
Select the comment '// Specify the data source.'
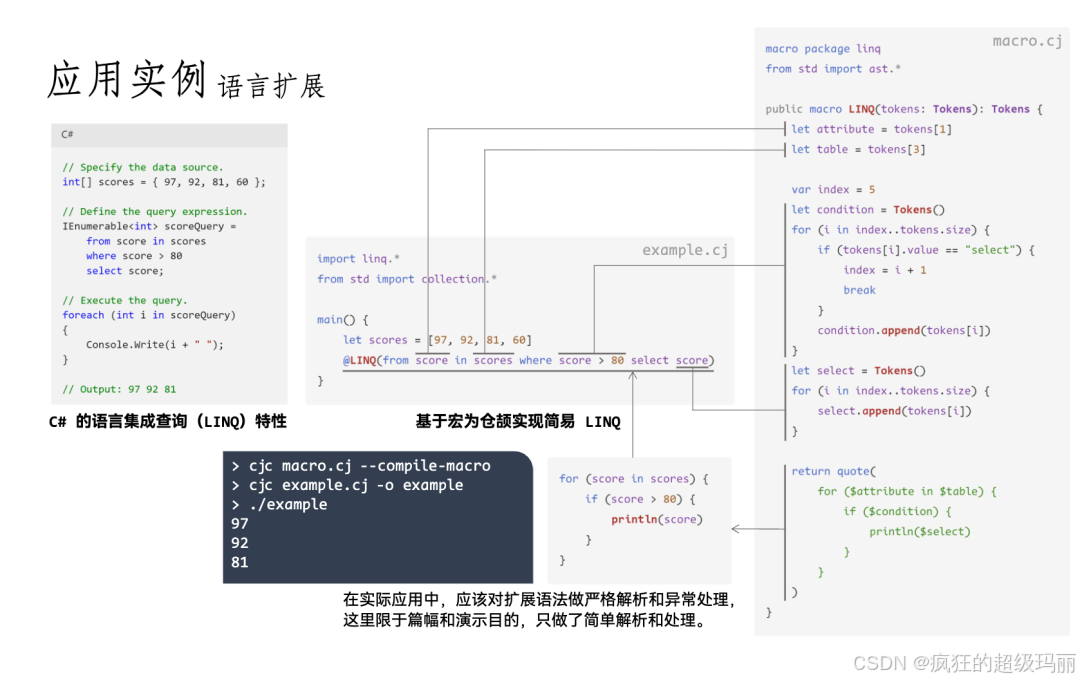coord(143,167)
